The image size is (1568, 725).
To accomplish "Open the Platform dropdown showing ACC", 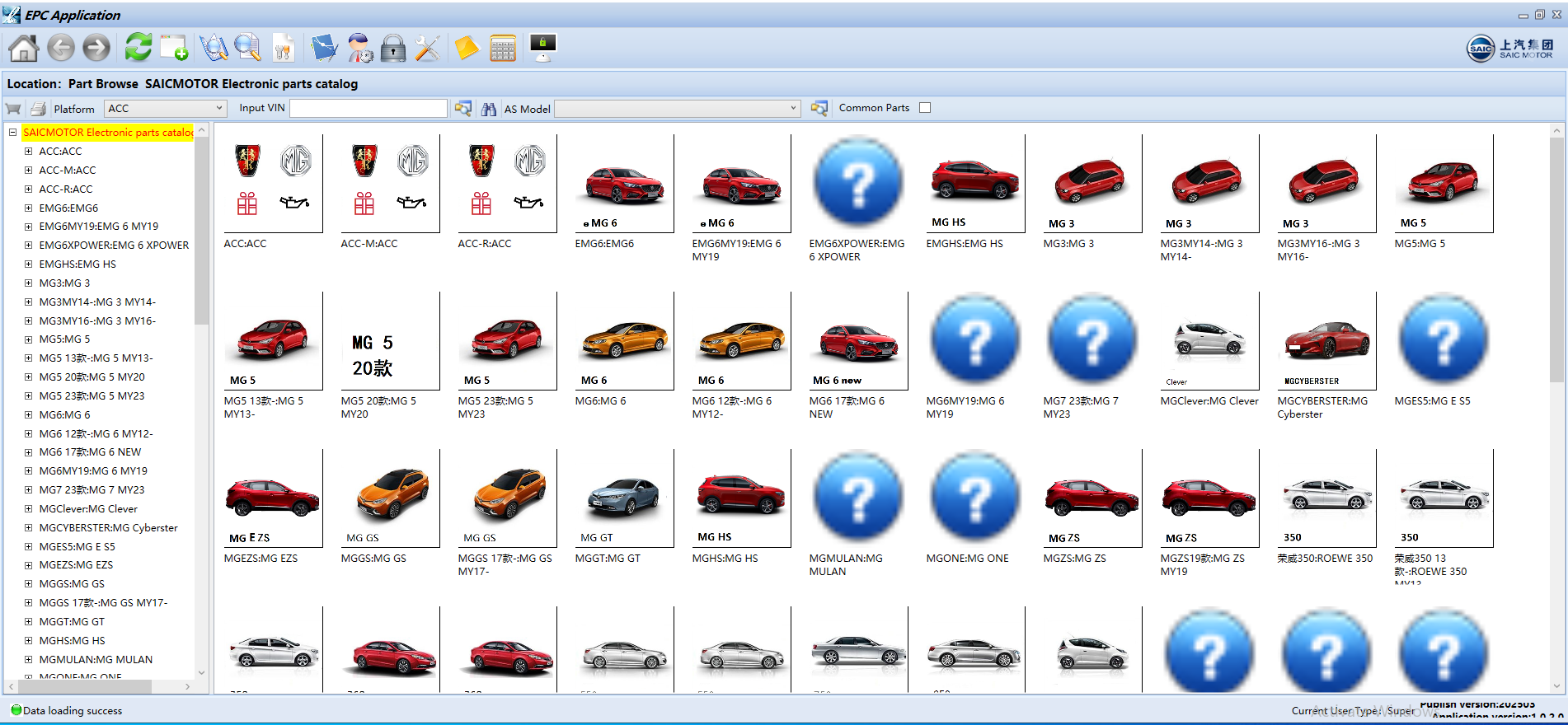I will coord(165,108).
